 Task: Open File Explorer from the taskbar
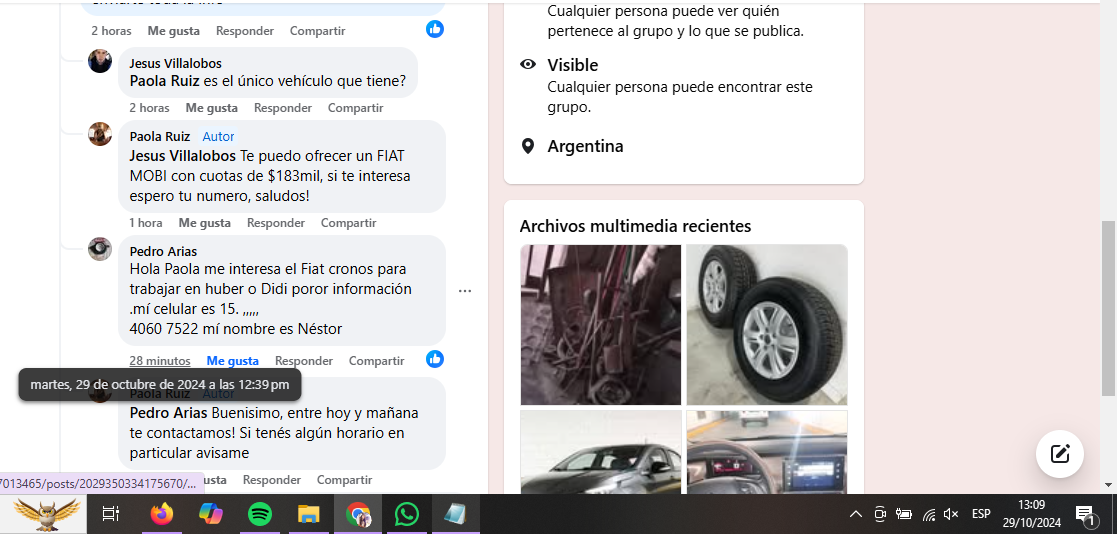coord(308,514)
